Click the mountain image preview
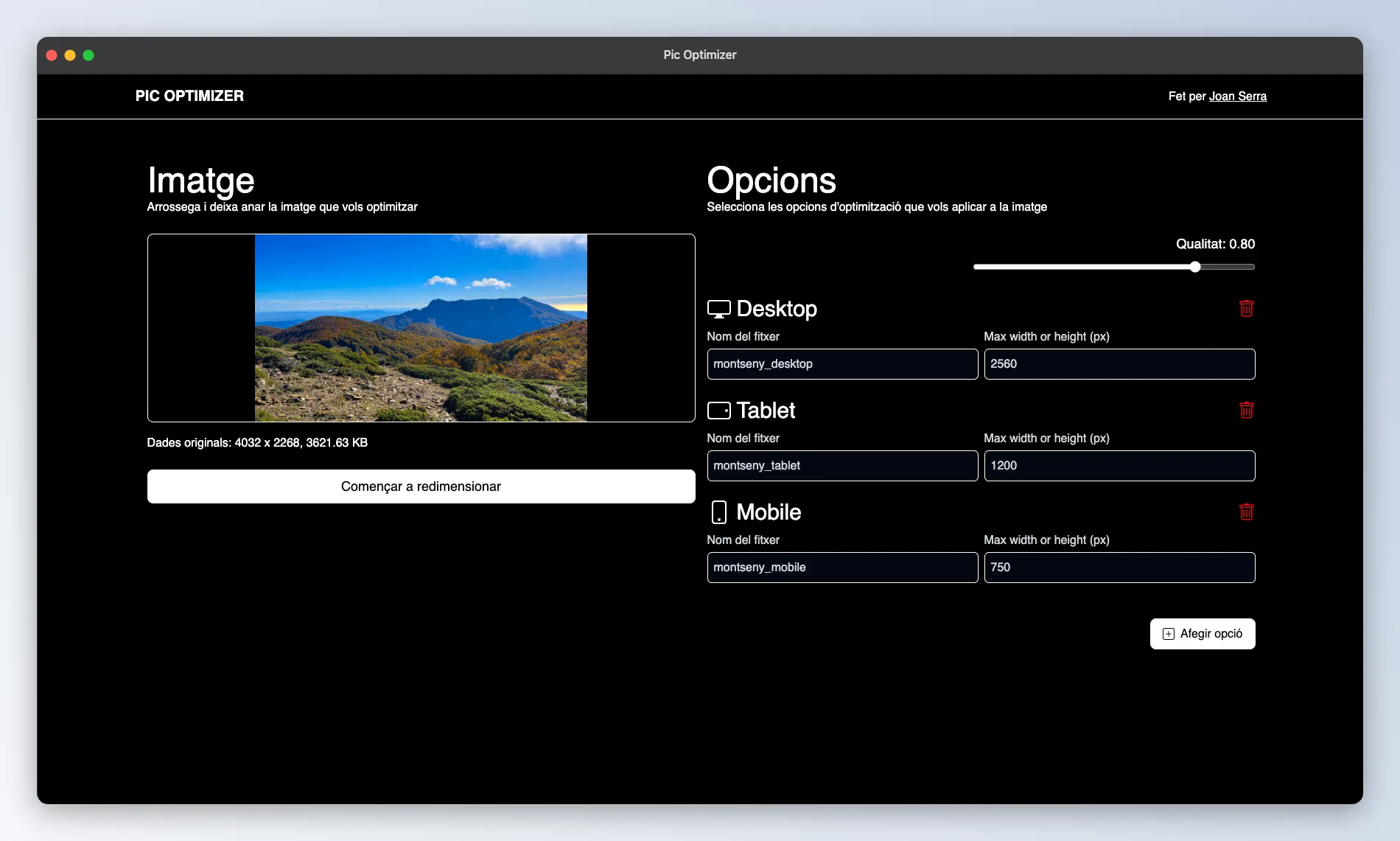 point(421,328)
